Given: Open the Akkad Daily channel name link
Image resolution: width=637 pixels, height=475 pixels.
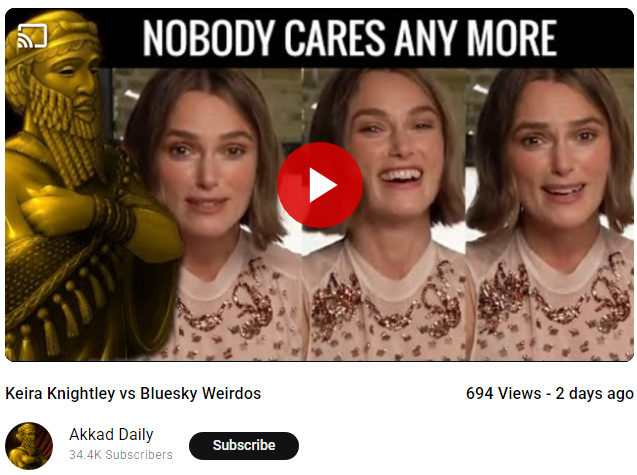Looking at the screenshot, I should coord(111,434).
